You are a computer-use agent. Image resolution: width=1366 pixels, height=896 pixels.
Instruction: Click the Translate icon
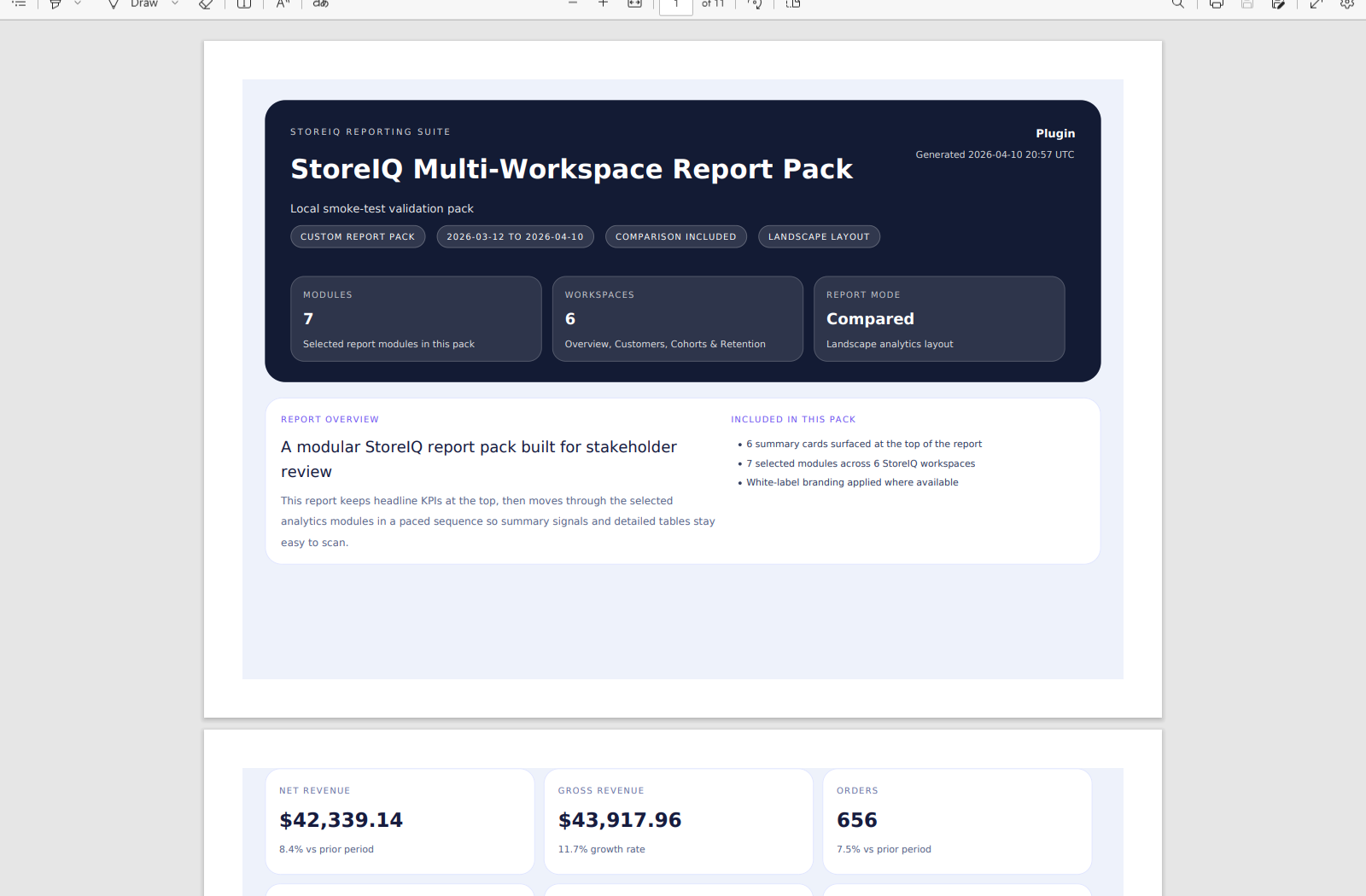click(321, 3)
